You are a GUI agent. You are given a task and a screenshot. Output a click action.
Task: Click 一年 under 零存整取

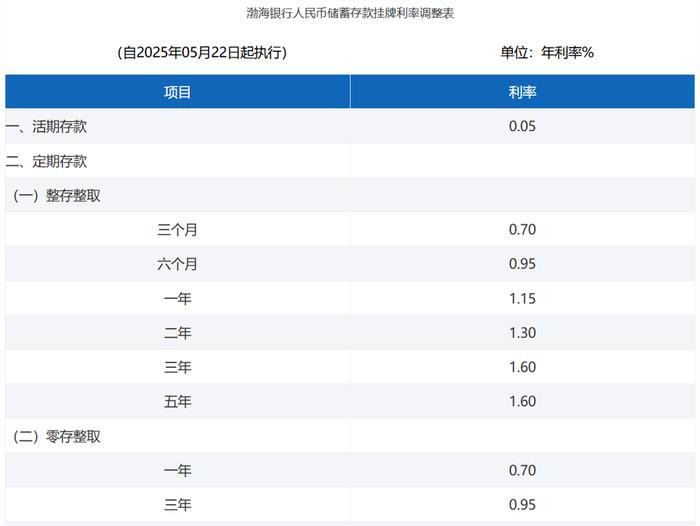177,470
